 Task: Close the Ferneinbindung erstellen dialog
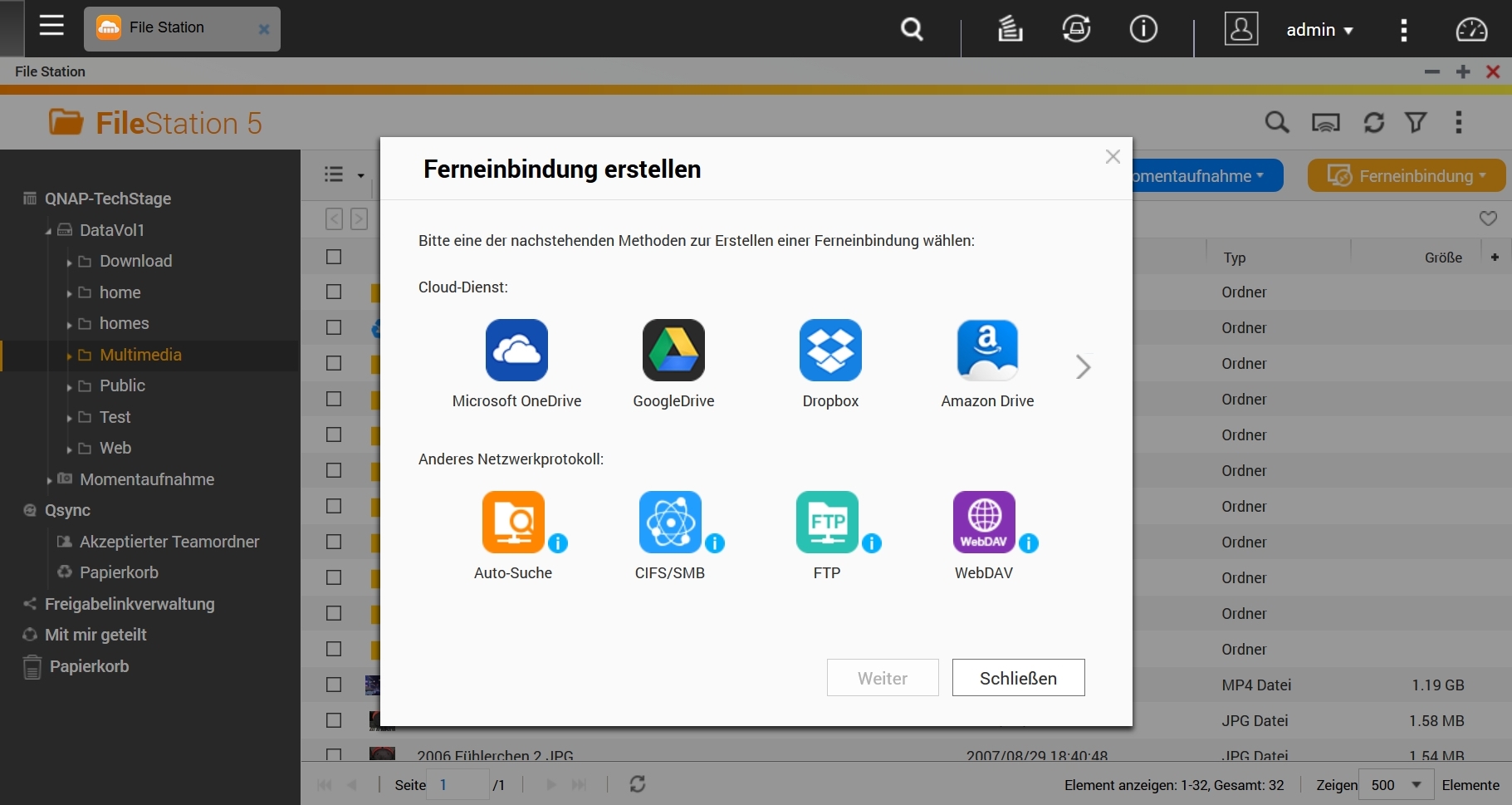[1113, 157]
